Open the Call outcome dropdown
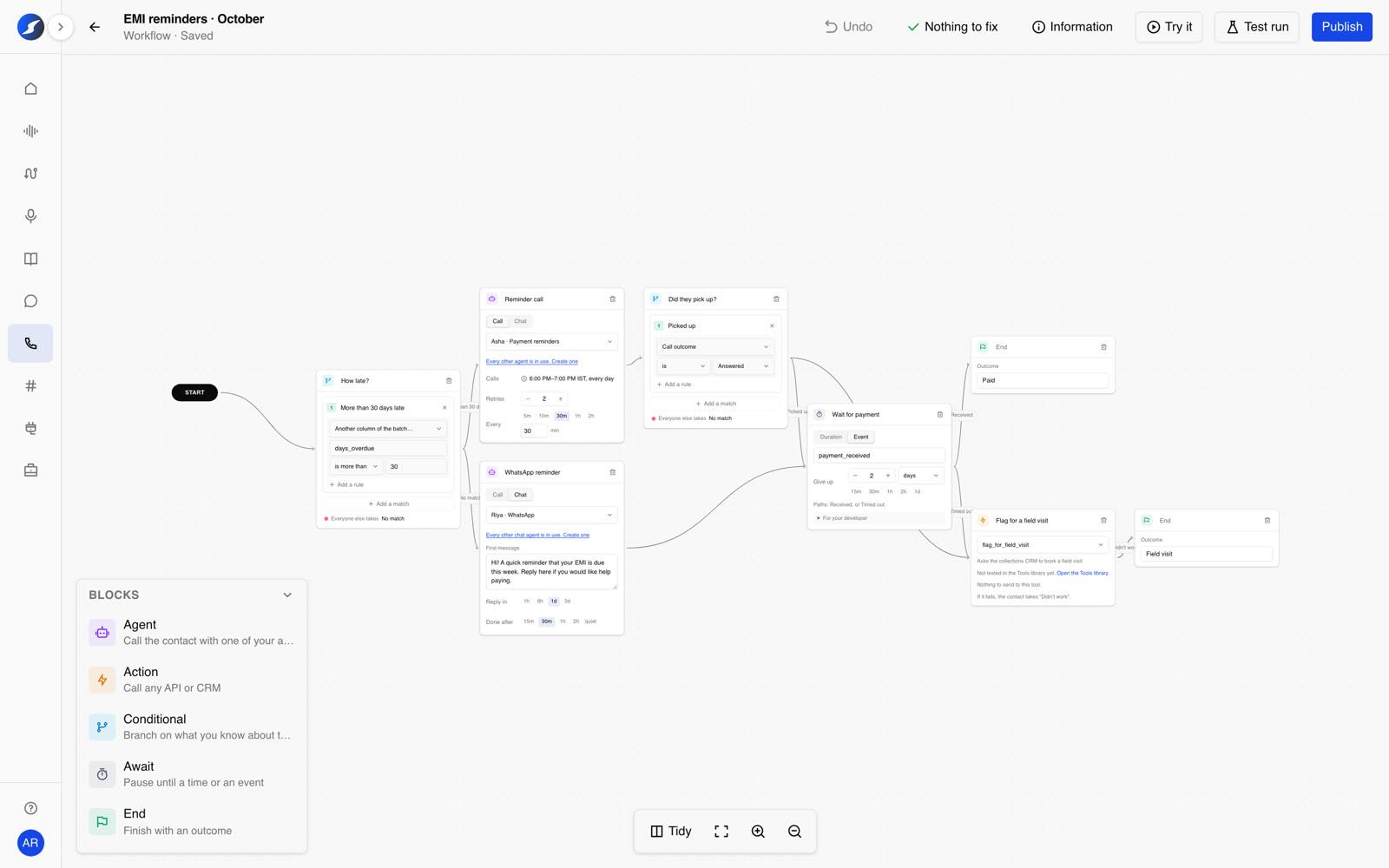The height and width of the screenshot is (868, 1389). 715,346
